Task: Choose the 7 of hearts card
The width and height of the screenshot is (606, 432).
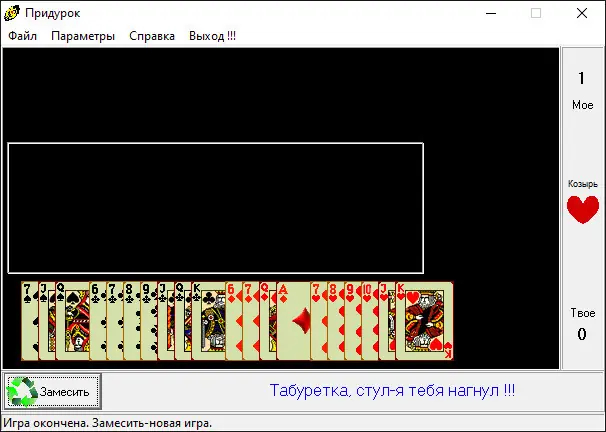Action: [x=319, y=321]
